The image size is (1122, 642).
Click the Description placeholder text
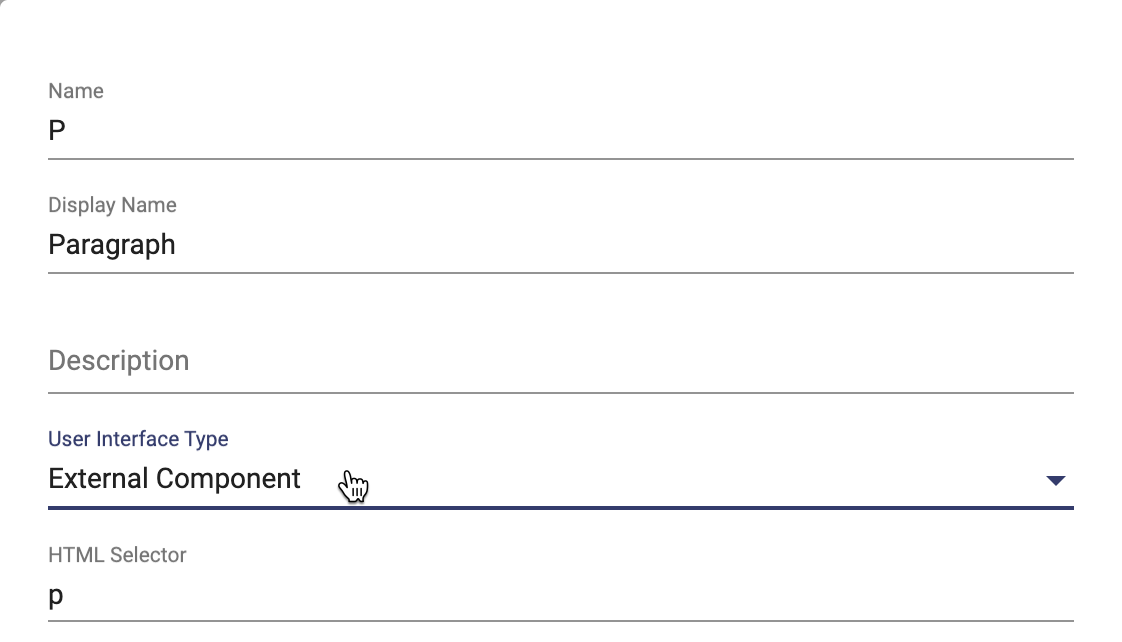tap(119, 361)
